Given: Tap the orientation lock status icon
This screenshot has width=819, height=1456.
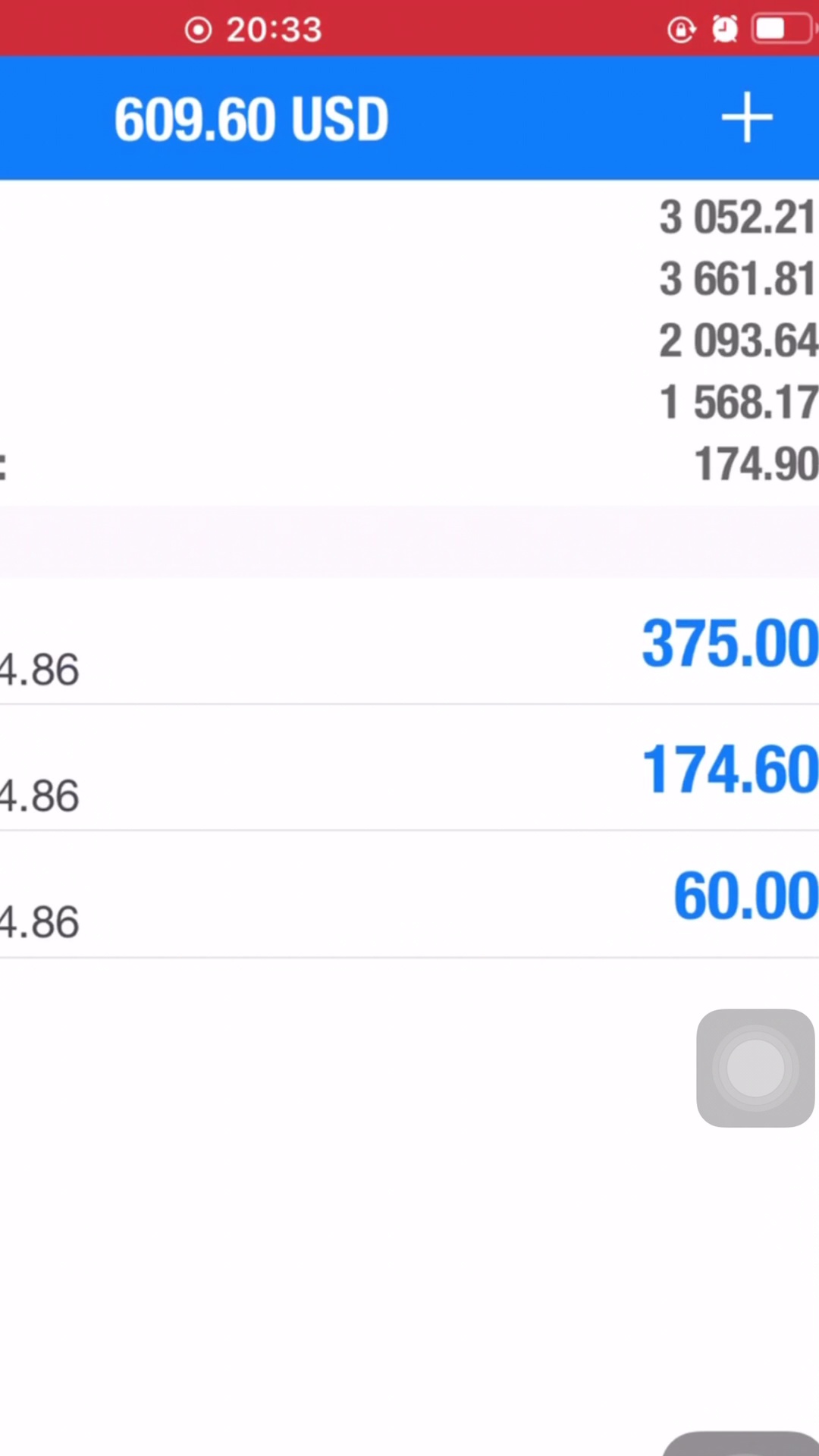Looking at the screenshot, I should [x=680, y=30].
